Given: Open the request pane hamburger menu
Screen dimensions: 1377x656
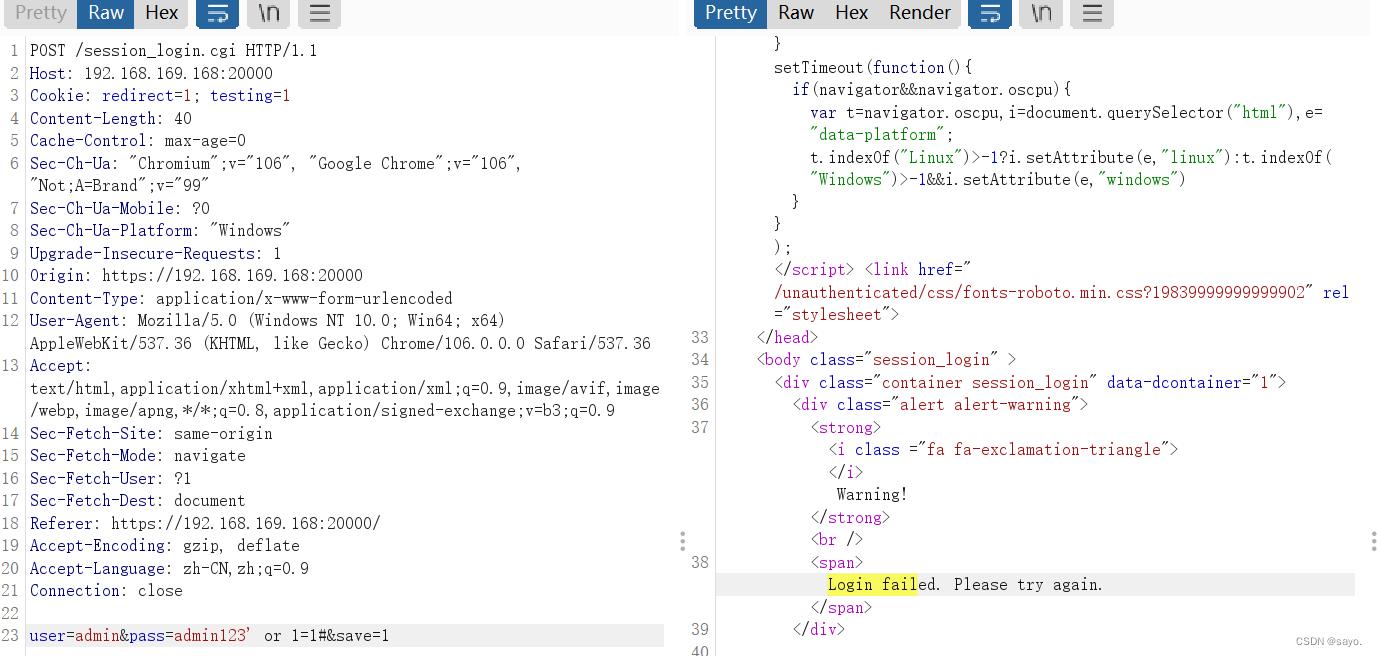Looking at the screenshot, I should tap(319, 13).
